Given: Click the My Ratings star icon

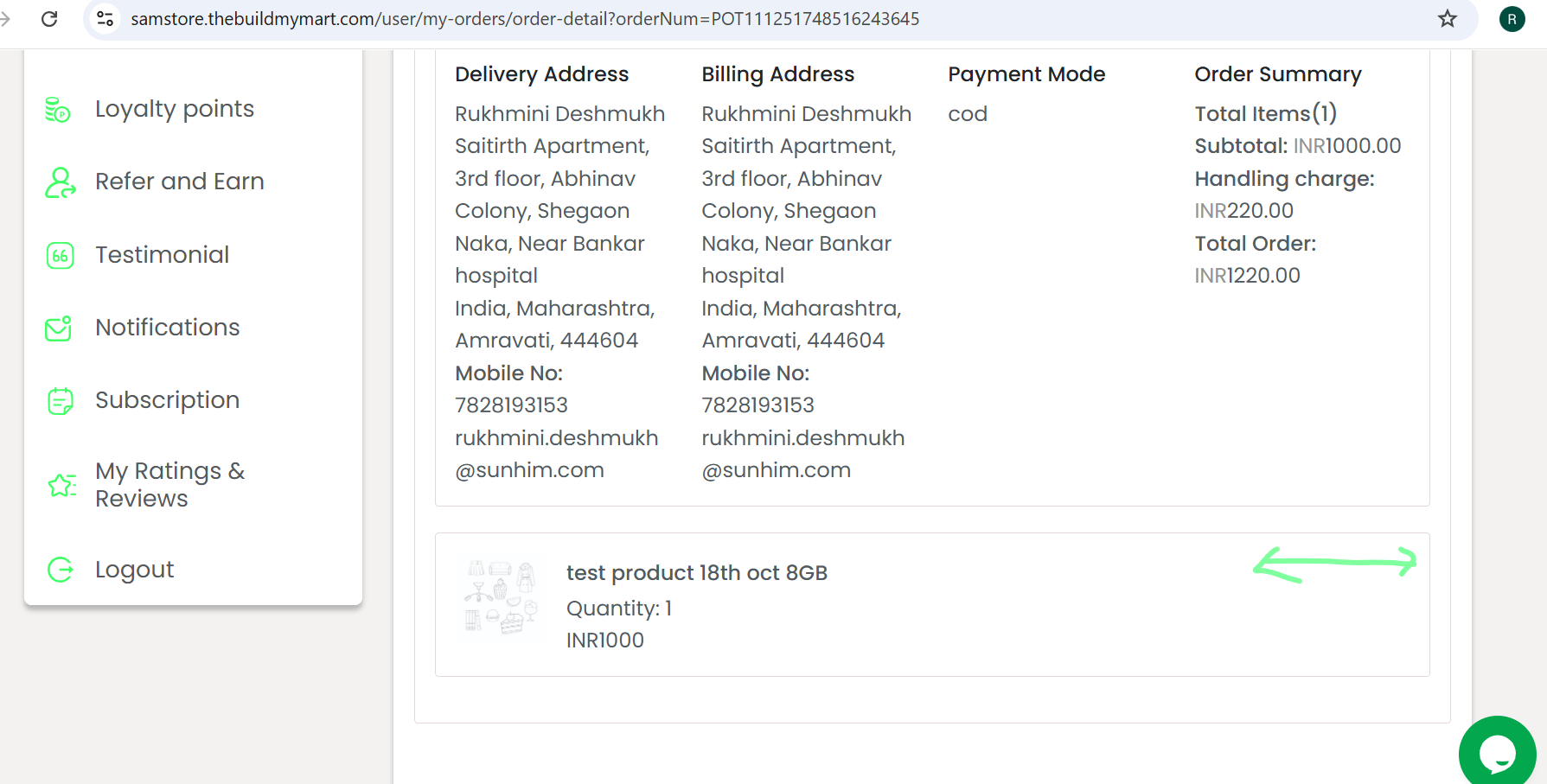Looking at the screenshot, I should click(62, 486).
